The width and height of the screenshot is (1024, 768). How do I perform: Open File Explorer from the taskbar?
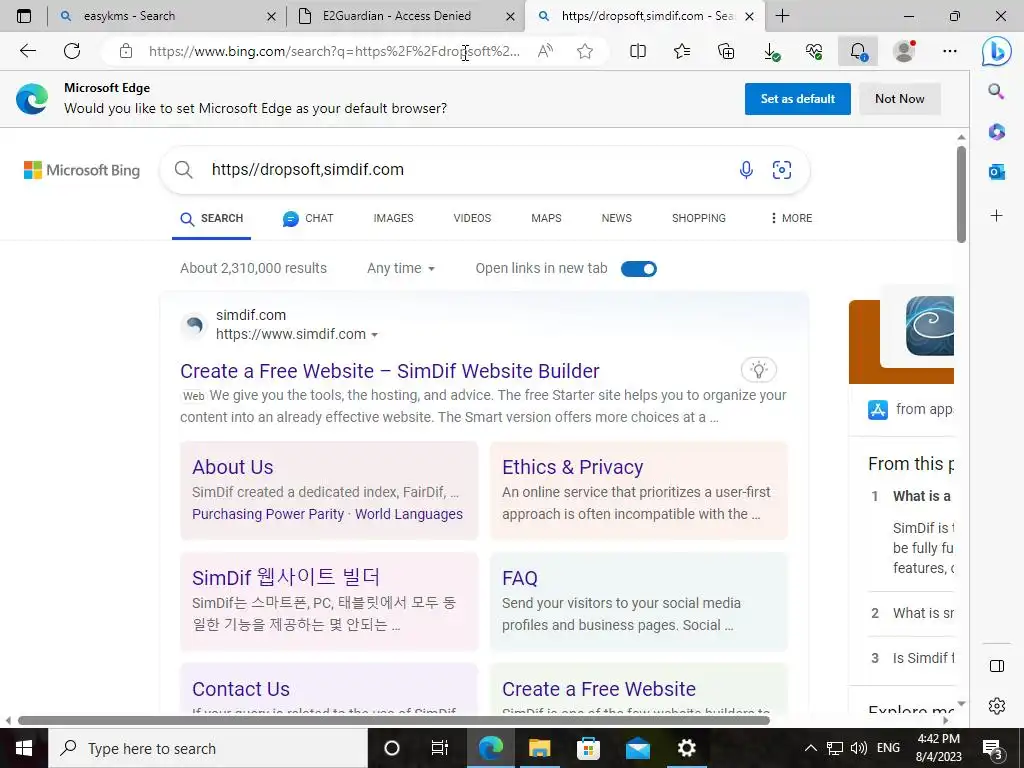[x=539, y=748]
